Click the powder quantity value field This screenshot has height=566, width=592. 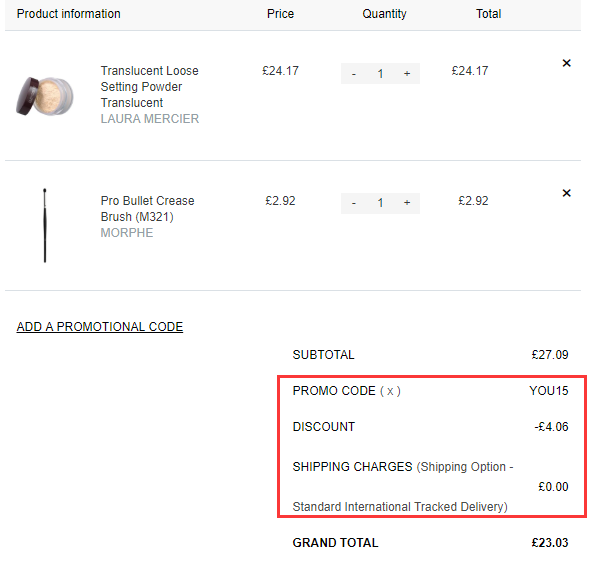coord(381,74)
